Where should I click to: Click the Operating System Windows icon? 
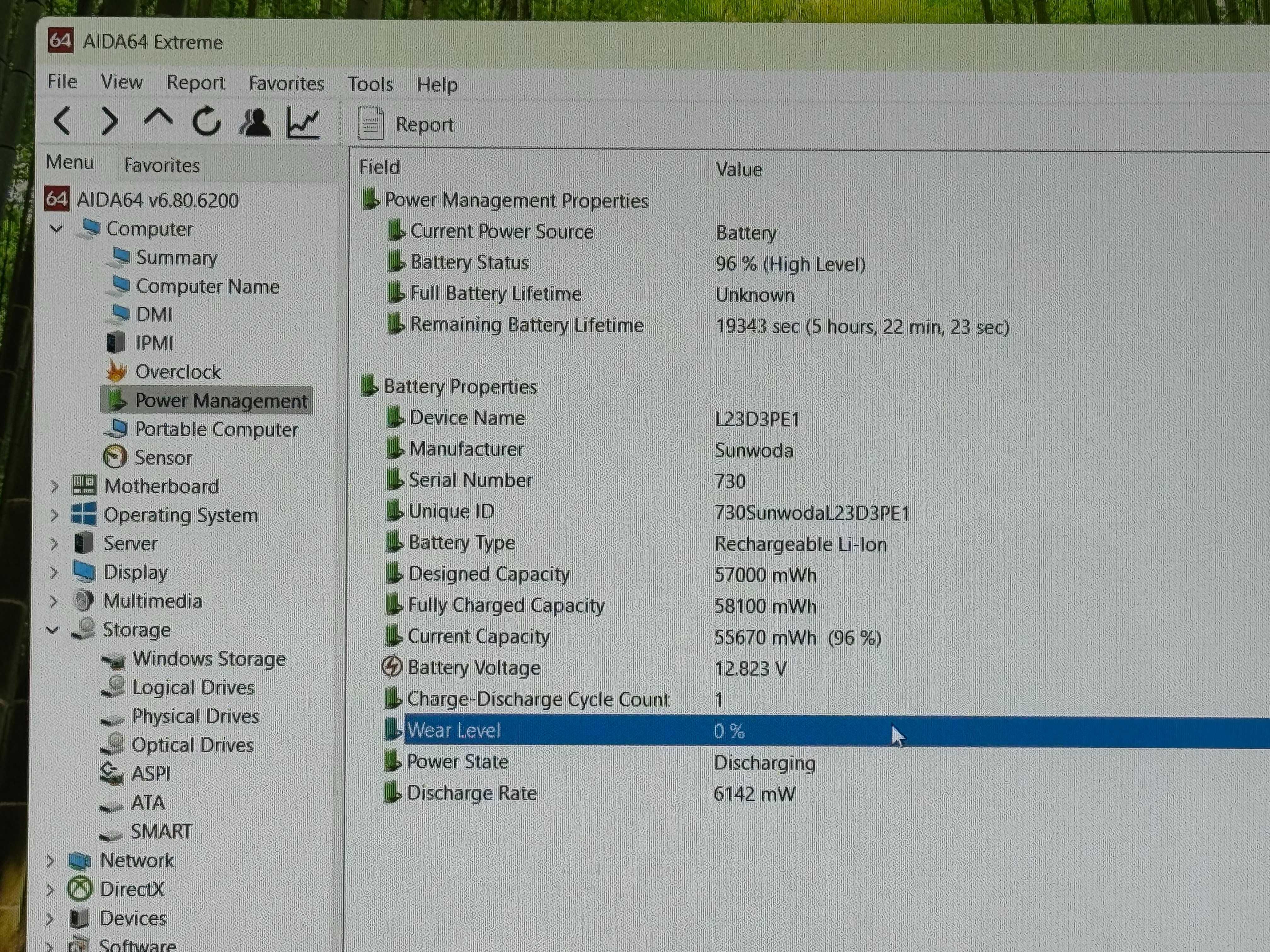point(84,513)
